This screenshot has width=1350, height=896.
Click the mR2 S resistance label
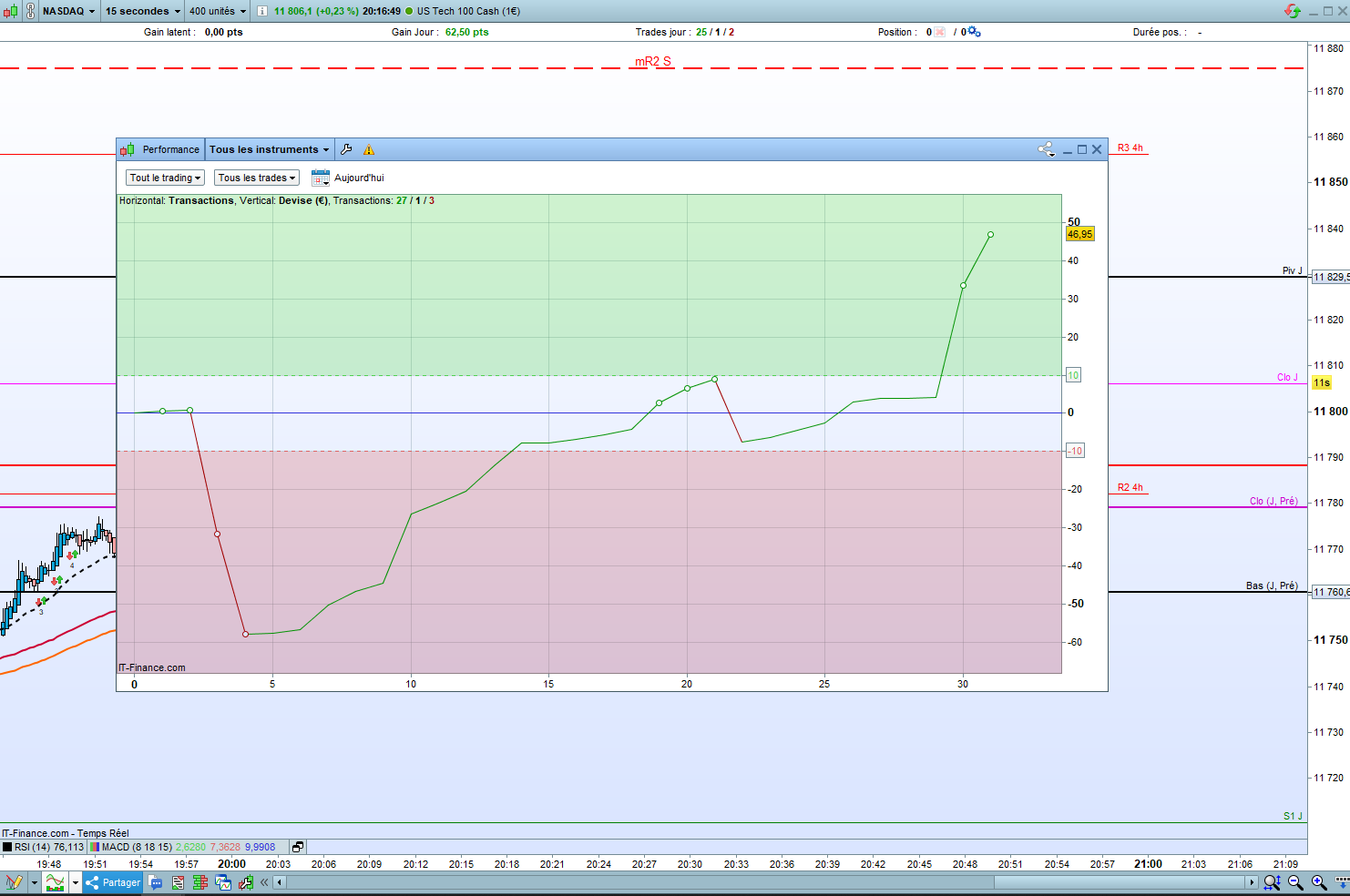pyautogui.click(x=653, y=61)
